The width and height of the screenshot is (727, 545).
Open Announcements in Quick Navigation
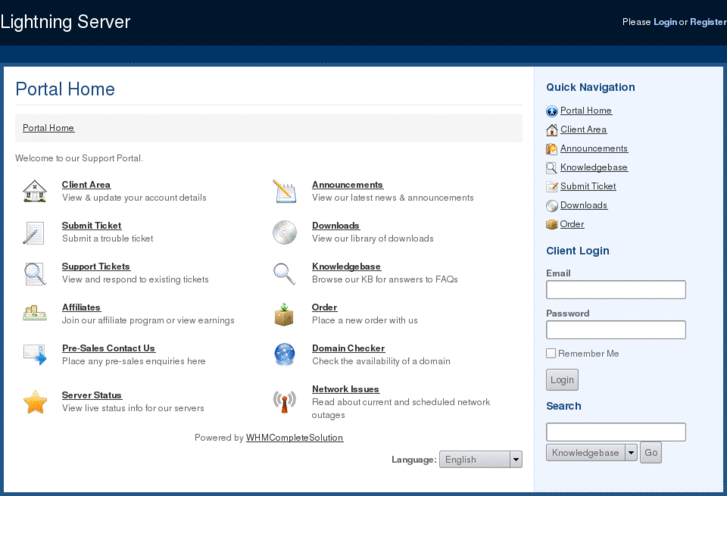click(594, 149)
